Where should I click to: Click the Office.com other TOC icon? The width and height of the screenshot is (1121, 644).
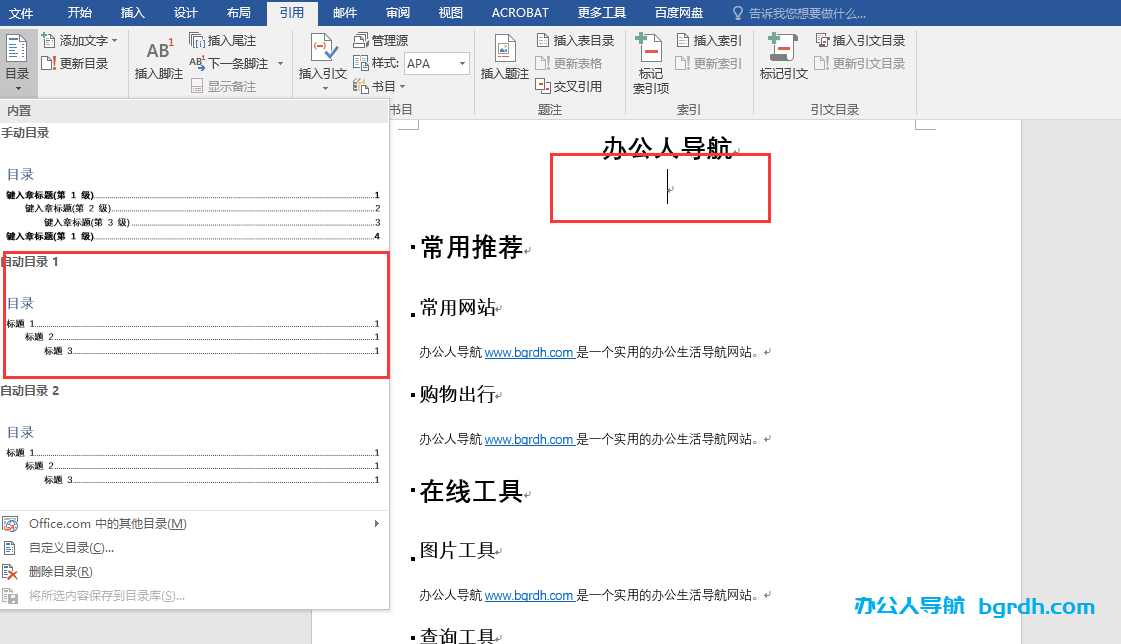(10, 524)
